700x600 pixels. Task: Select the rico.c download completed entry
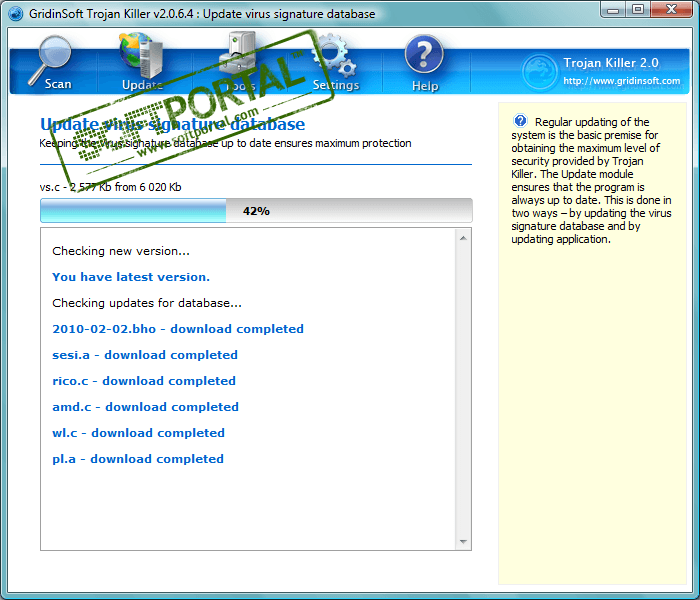144,381
